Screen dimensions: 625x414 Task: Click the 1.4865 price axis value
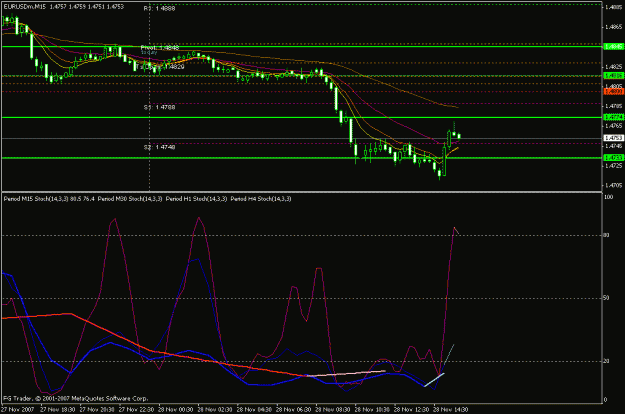613,27
